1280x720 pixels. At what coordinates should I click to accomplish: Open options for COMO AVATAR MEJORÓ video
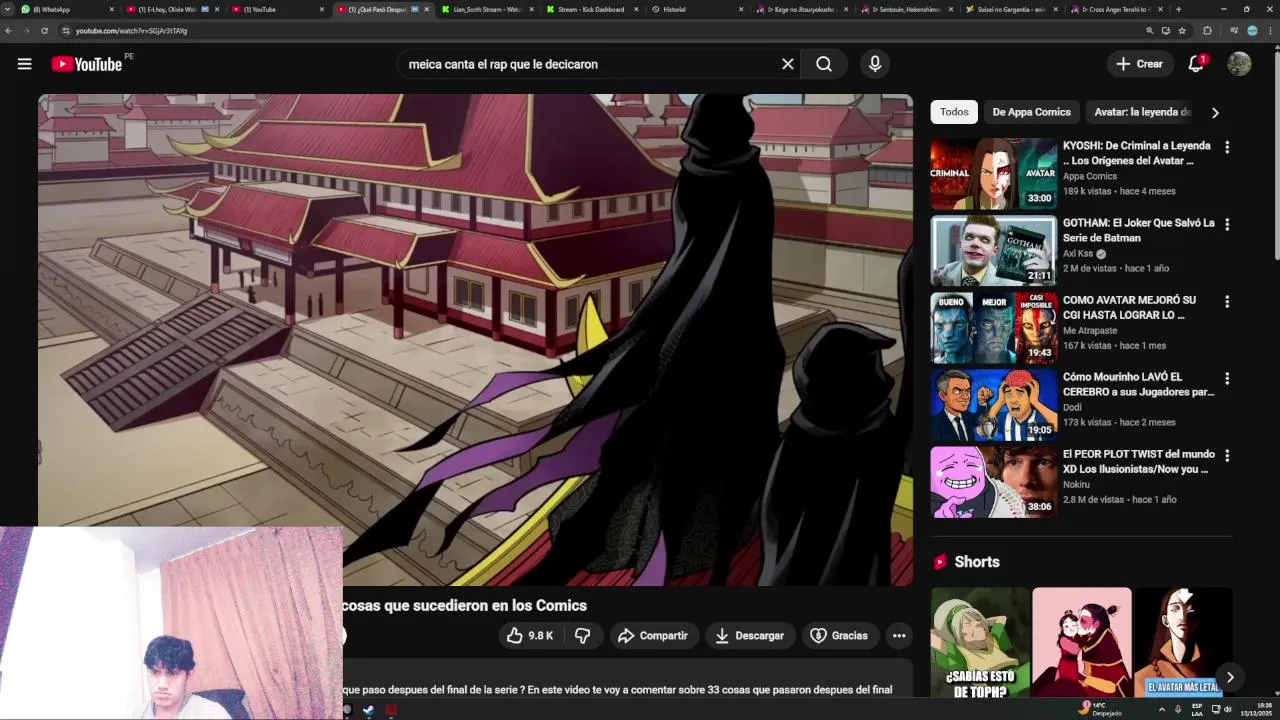coord(1227,301)
